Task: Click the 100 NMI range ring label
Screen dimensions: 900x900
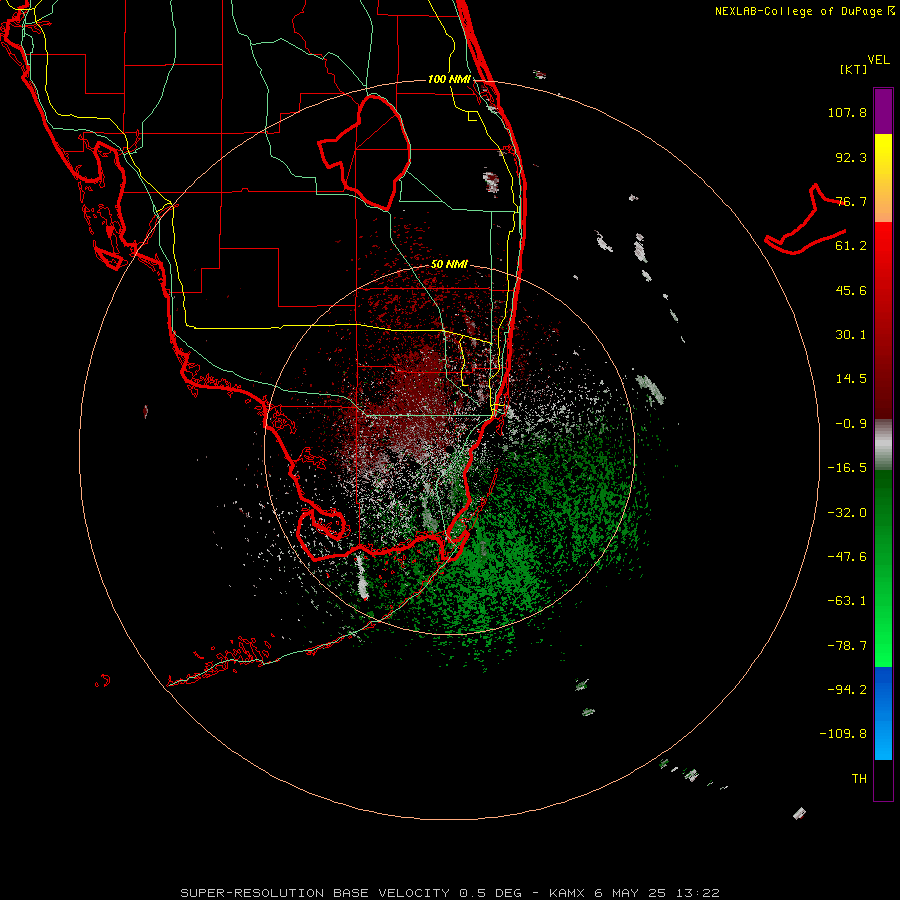Action: click(449, 79)
